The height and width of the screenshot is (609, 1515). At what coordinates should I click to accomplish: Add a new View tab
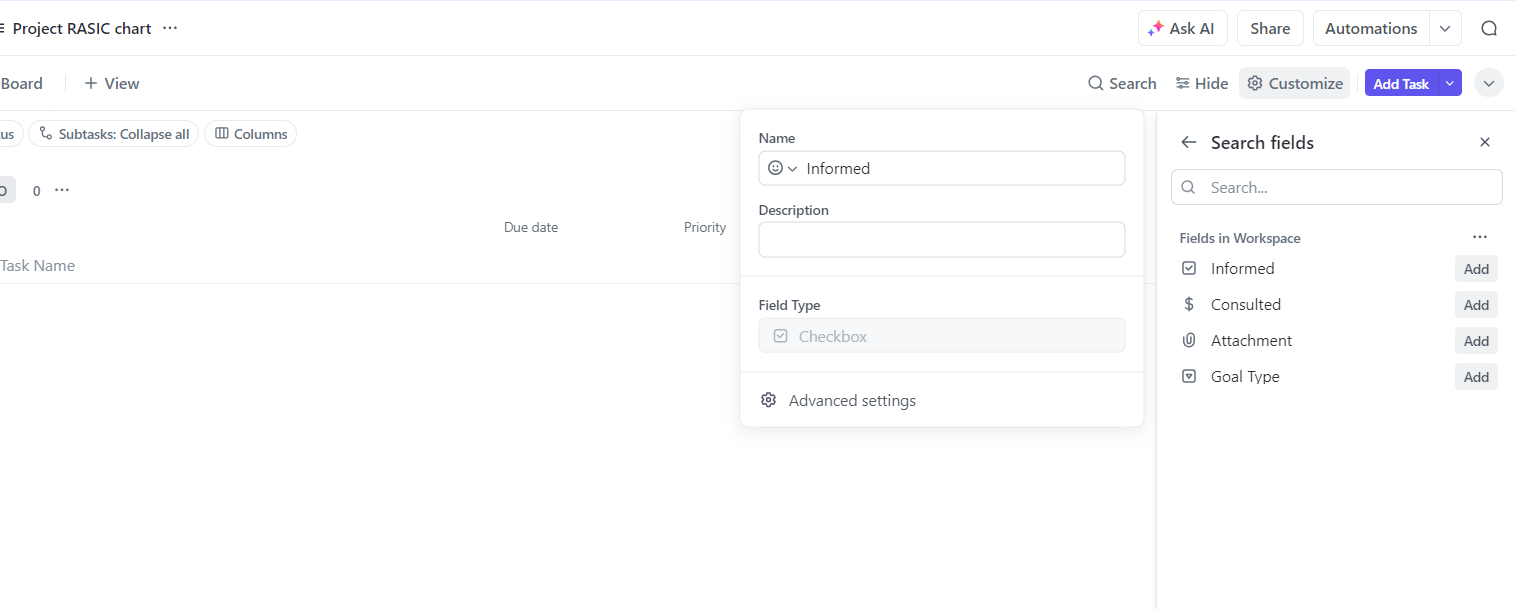click(x=112, y=83)
